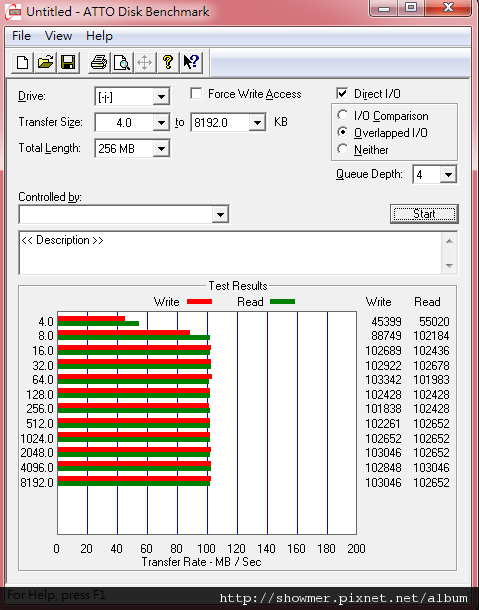Click inside the Description text box
479x610 pixels.
pyautogui.click(x=230, y=253)
